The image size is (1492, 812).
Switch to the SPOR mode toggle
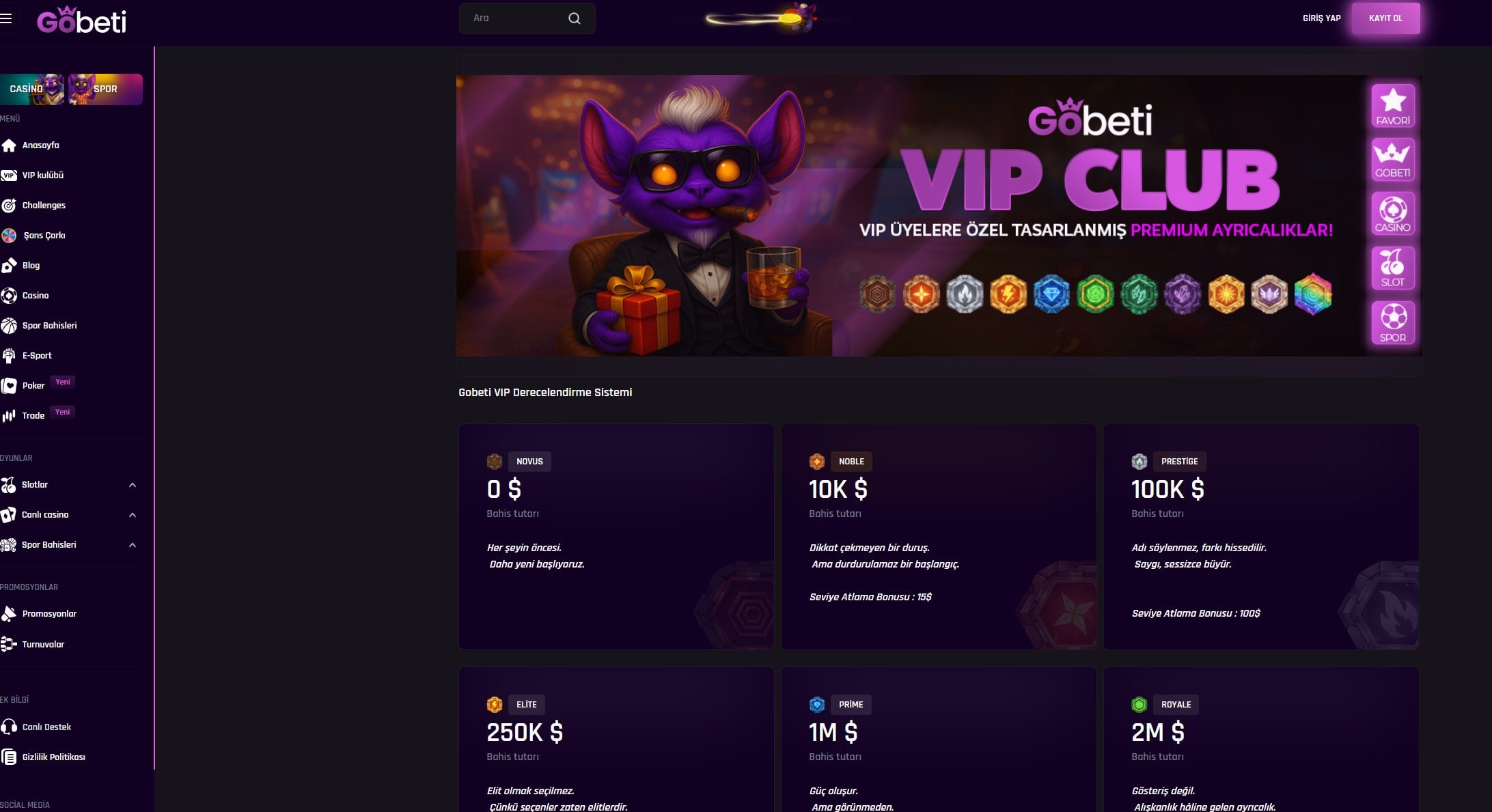point(105,89)
